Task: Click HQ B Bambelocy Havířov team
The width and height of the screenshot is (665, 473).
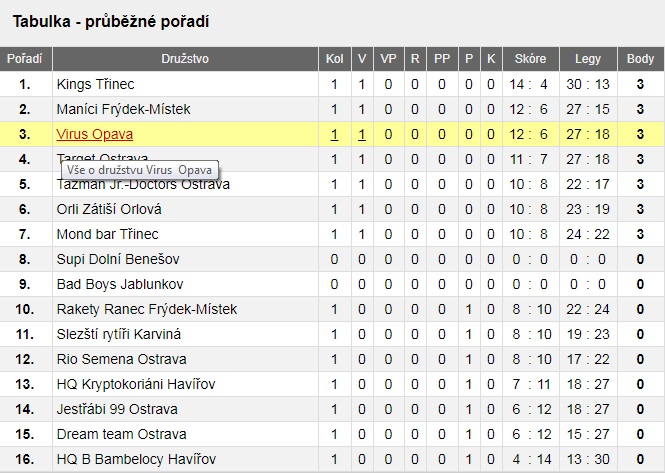Action: 136,459
